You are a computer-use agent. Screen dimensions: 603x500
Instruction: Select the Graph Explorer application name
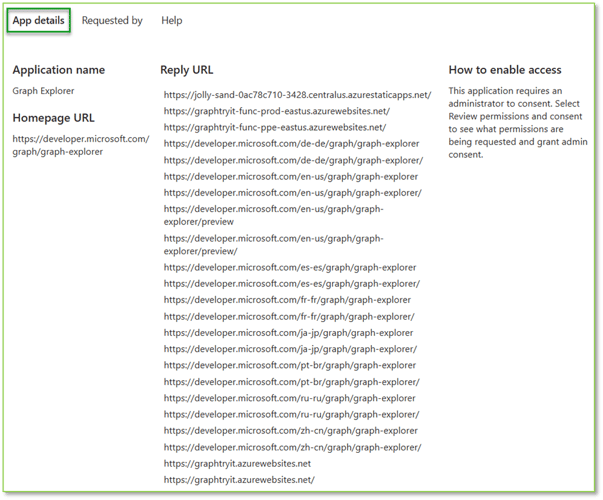(43, 91)
